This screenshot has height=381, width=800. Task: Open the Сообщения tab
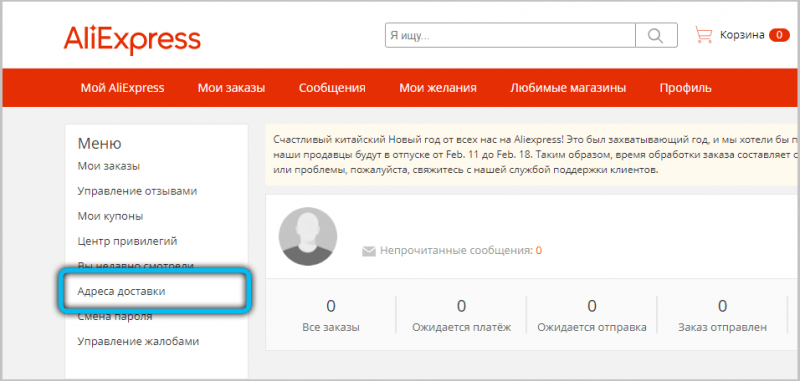[332, 88]
